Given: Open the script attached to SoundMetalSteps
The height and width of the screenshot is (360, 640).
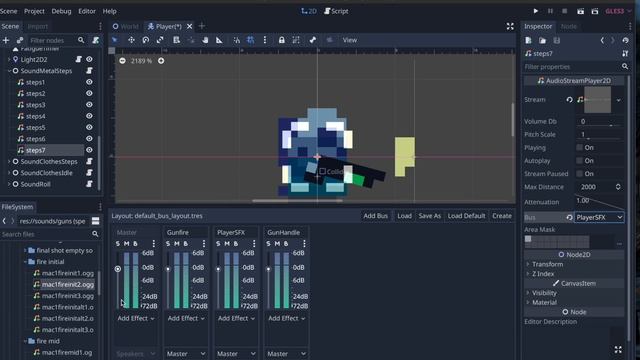Looking at the screenshot, I should coord(89,71).
